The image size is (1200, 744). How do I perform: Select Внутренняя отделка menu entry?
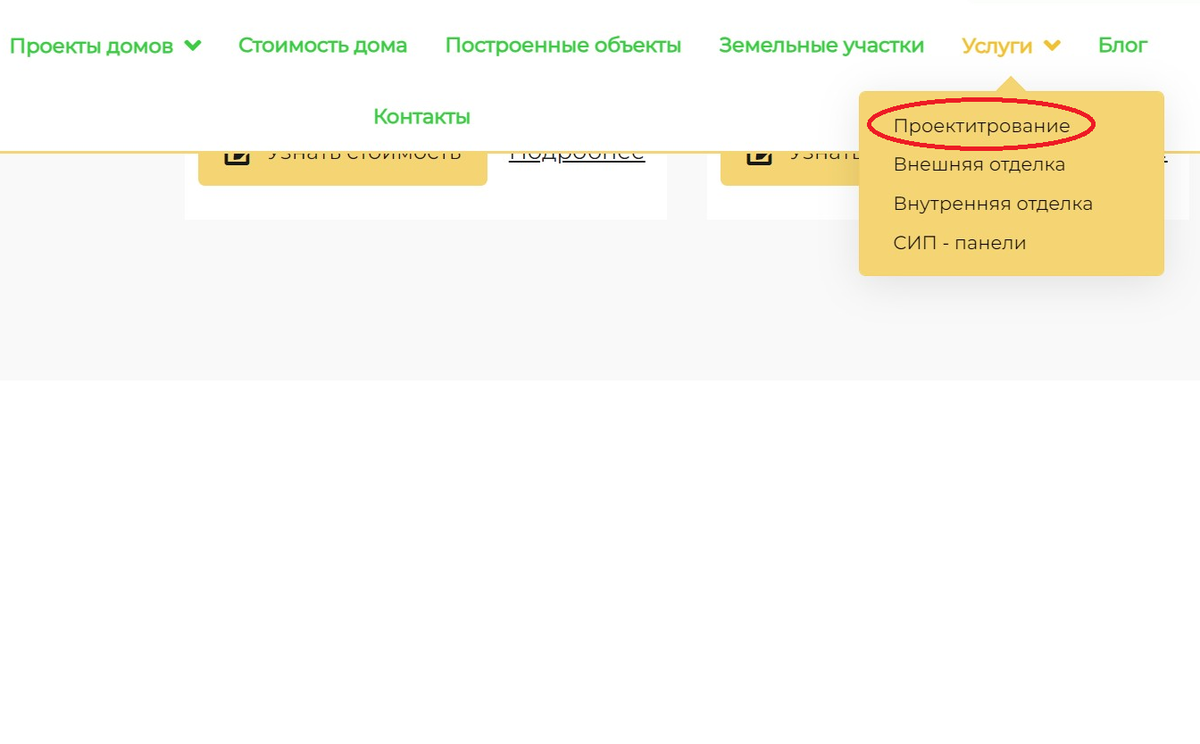point(993,203)
